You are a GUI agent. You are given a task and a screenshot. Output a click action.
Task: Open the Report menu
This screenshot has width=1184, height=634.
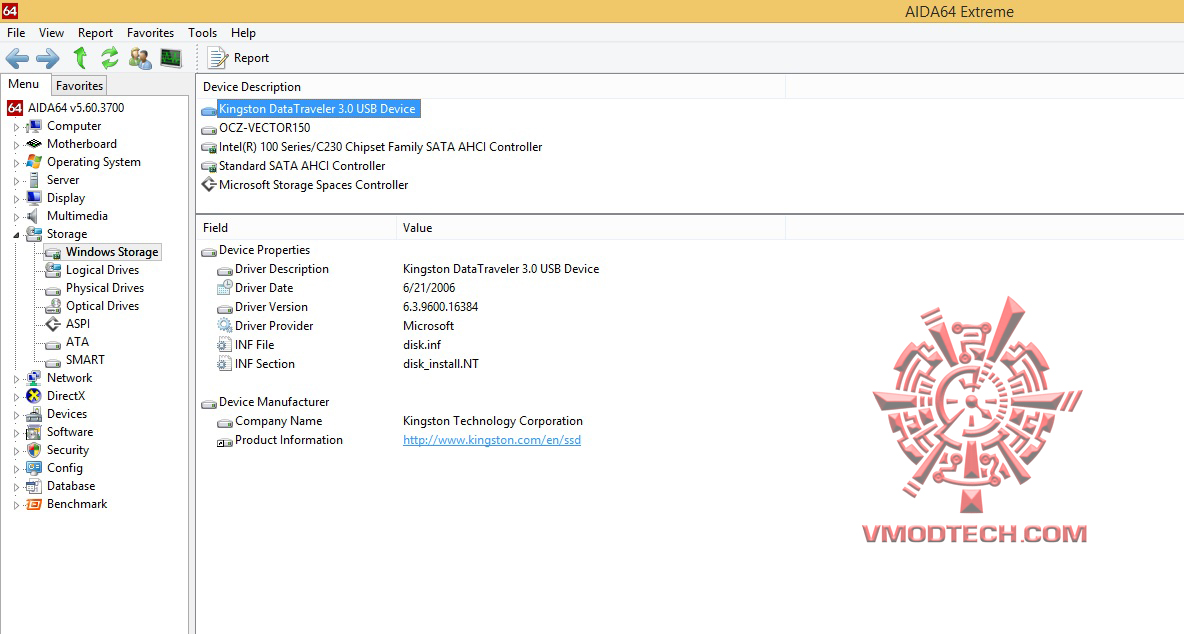(95, 32)
